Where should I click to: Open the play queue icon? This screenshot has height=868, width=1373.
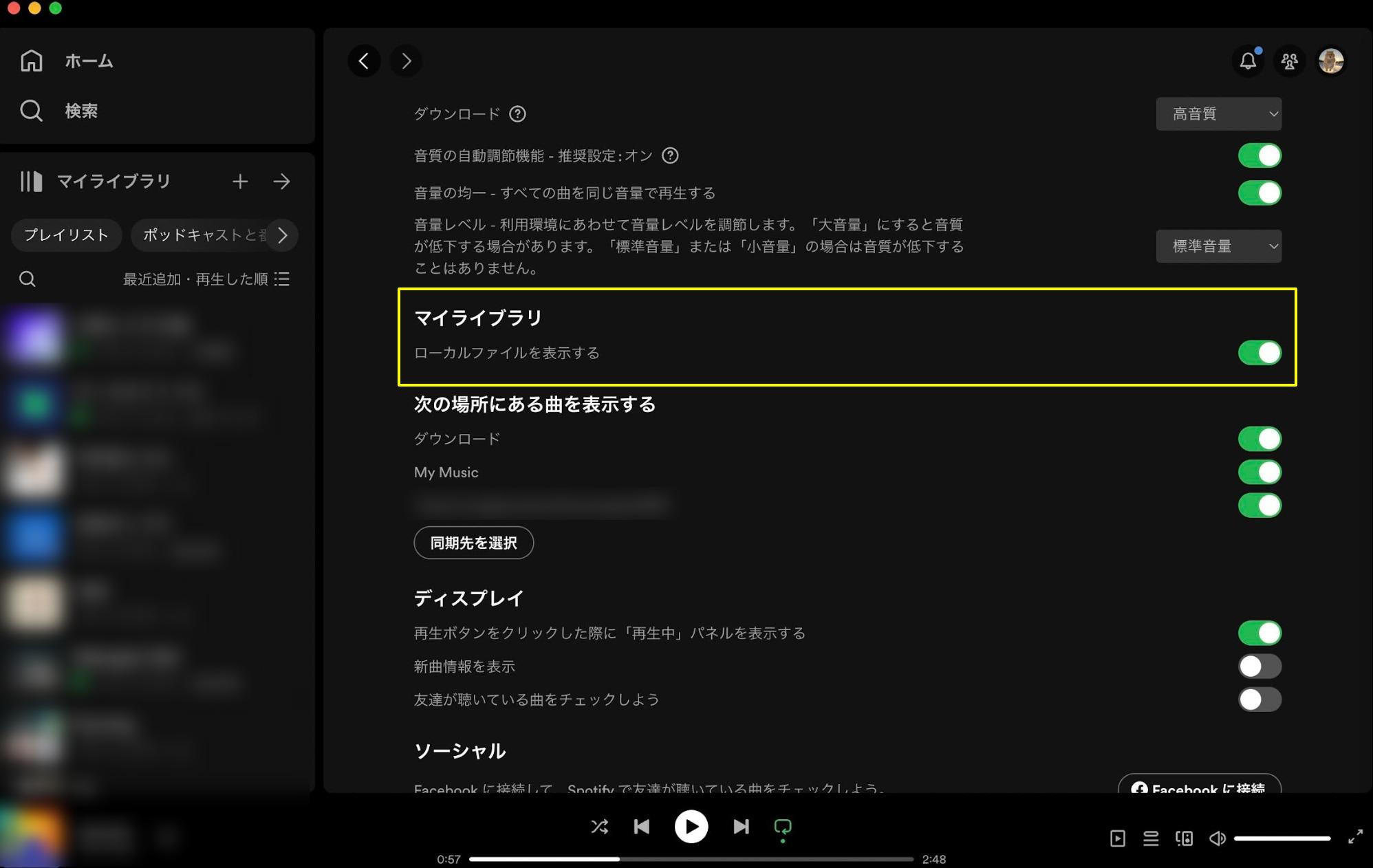point(1151,838)
